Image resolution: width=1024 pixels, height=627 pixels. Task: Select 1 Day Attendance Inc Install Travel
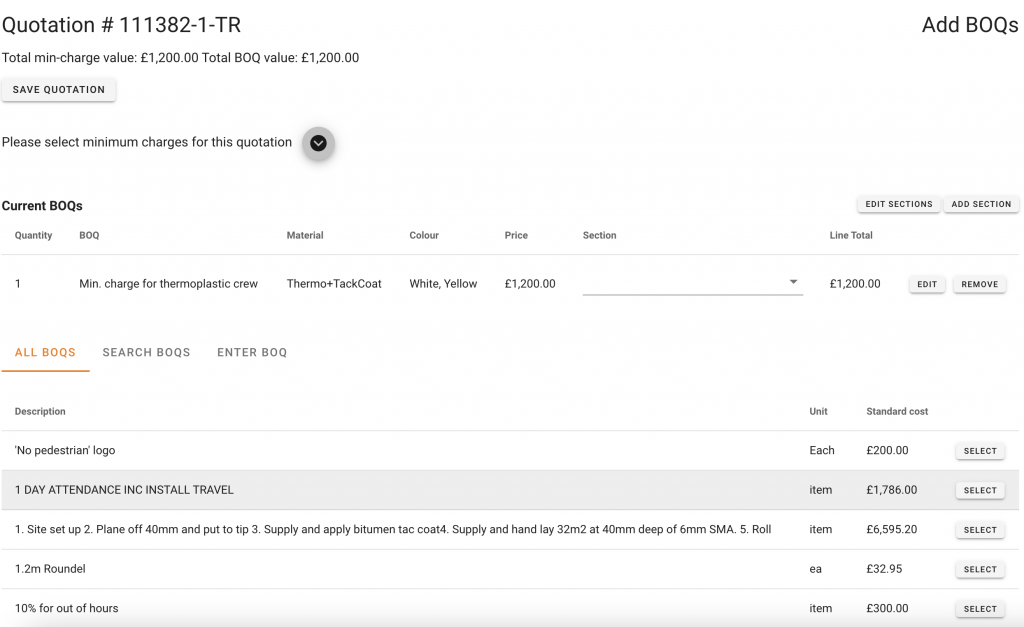979,491
